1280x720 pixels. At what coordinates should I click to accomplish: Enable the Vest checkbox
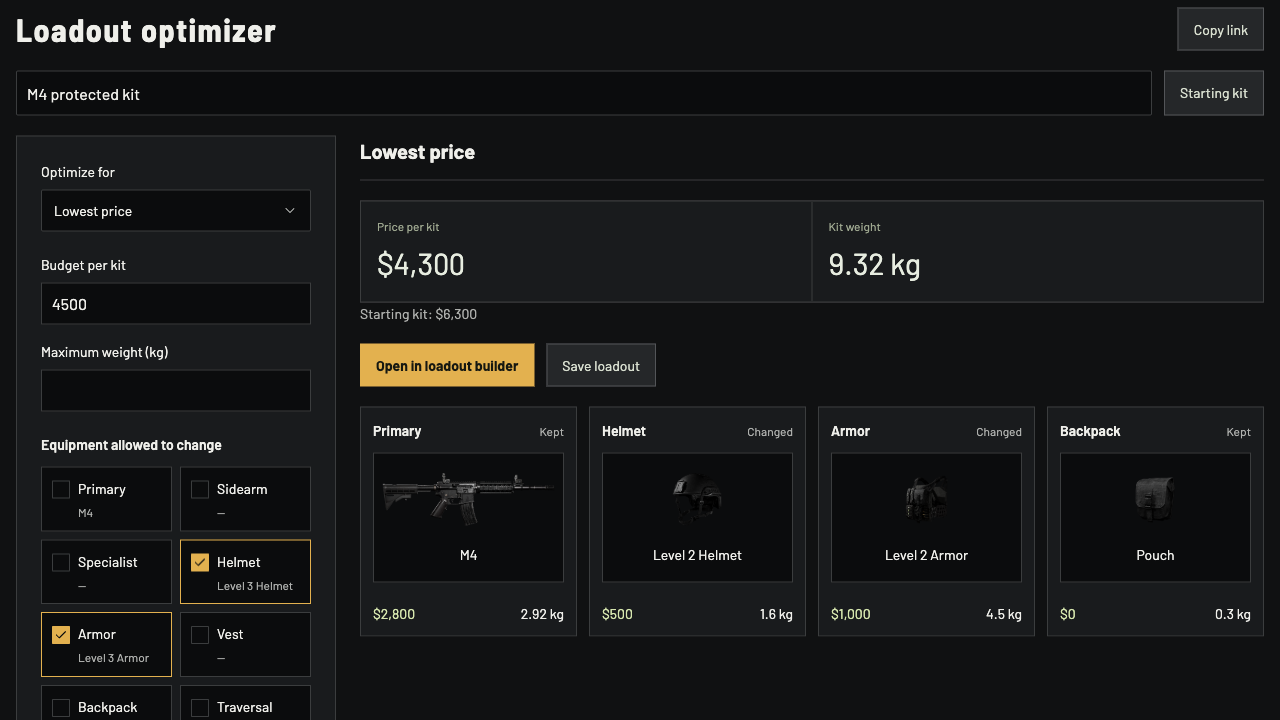point(200,635)
